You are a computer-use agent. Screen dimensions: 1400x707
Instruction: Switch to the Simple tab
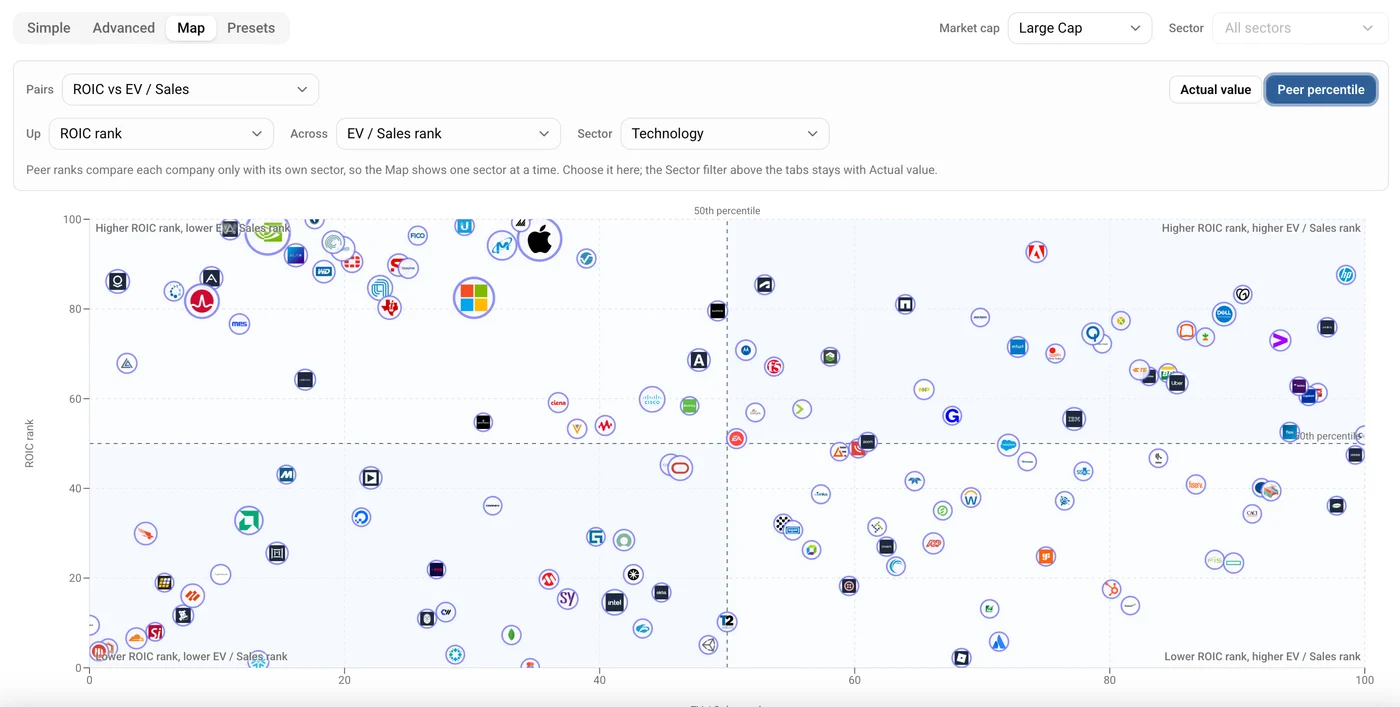[49, 28]
